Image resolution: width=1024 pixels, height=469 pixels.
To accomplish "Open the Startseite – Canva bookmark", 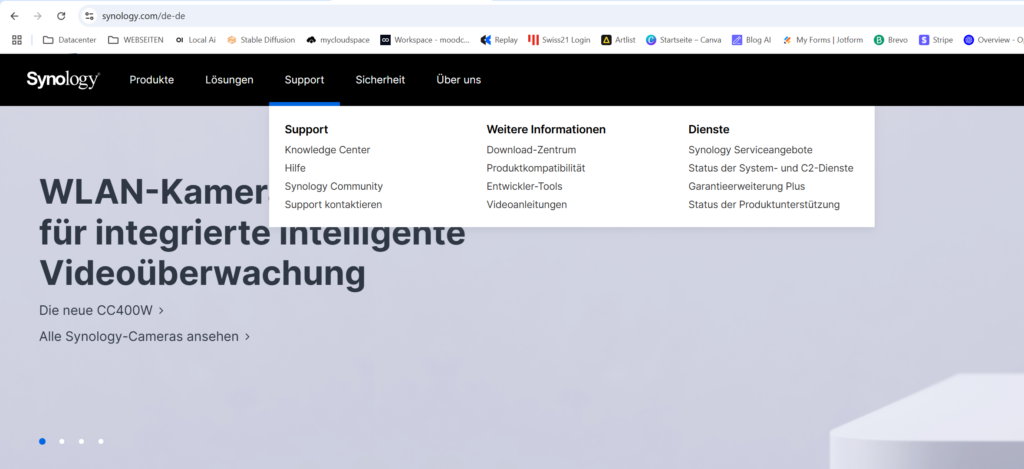I will pyautogui.click(x=684, y=40).
